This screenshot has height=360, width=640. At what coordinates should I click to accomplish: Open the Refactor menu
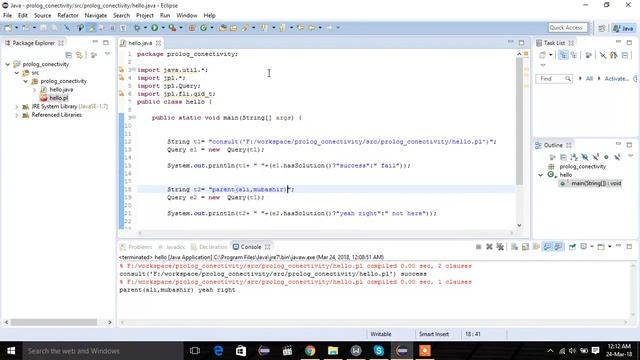(x=68, y=16)
